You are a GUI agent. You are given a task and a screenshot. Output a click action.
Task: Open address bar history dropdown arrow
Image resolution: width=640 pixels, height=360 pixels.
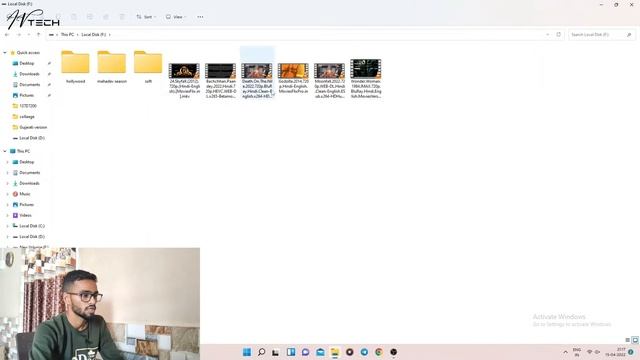click(548, 35)
